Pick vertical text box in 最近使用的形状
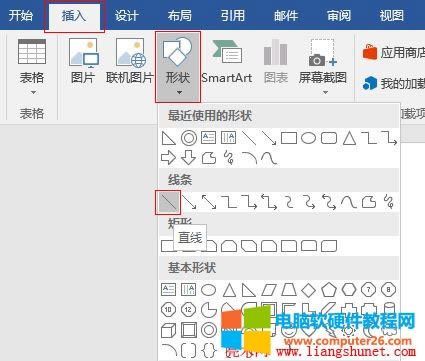This screenshot has width=425, height=361. pyautogui.click(x=229, y=138)
